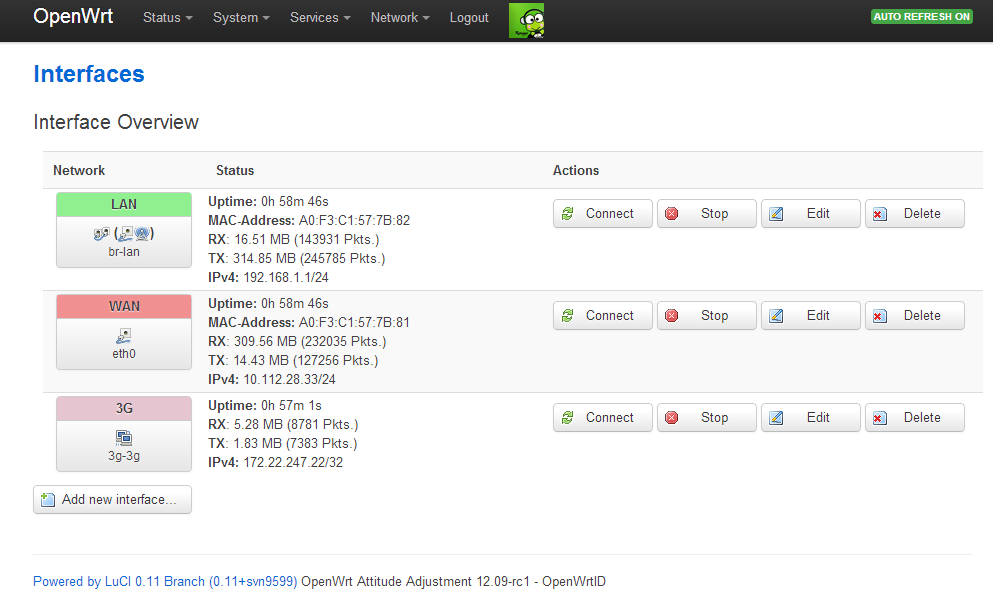Click the LAN row Connect refresh icon
The height and width of the screenshot is (589, 993).
click(567, 214)
